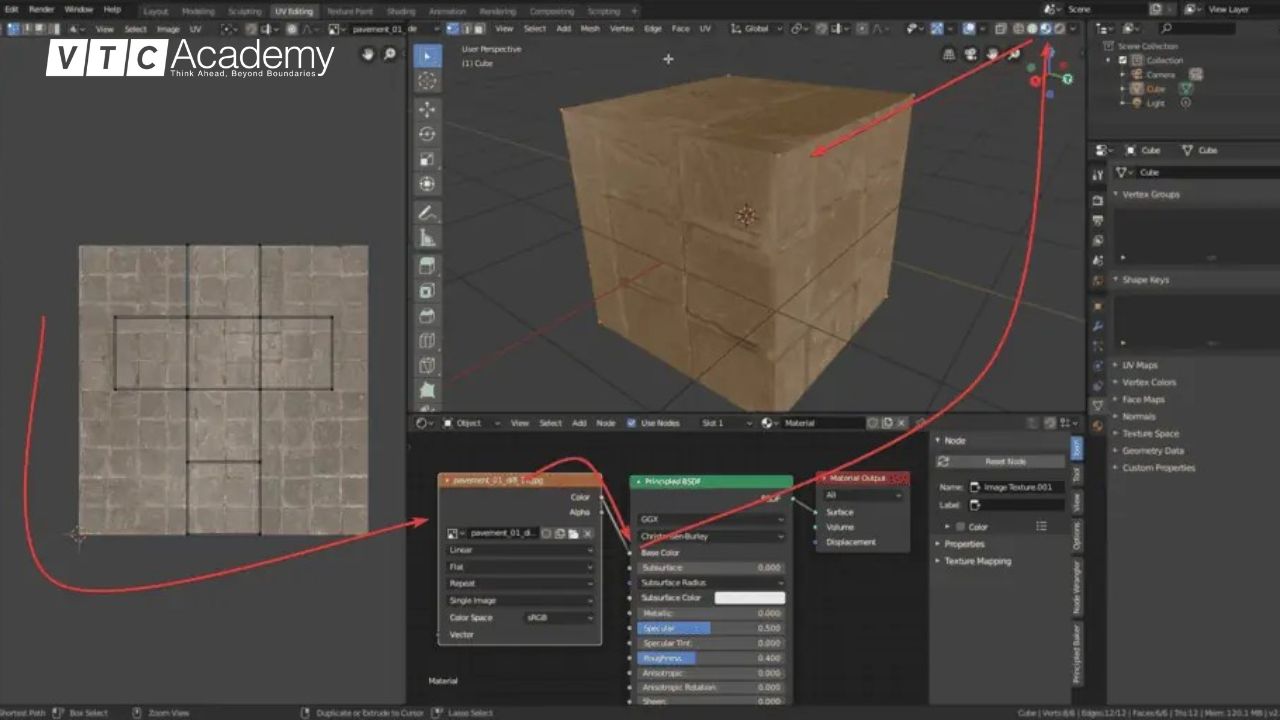The height and width of the screenshot is (720, 1280).
Task: Switch viewport to Material Preview shading
Action: coord(1045,29)
